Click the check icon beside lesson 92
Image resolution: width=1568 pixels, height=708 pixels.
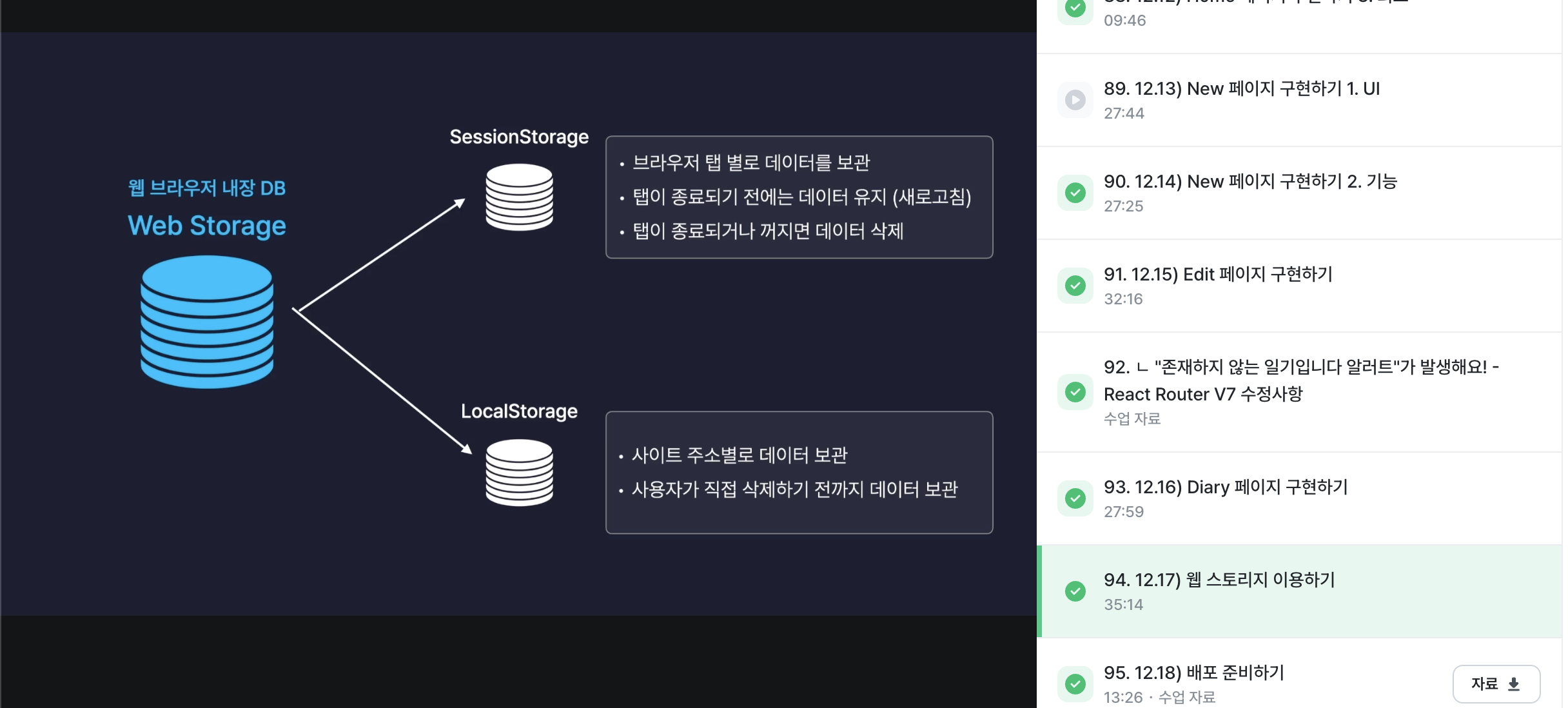click(x=1075, y=392)
